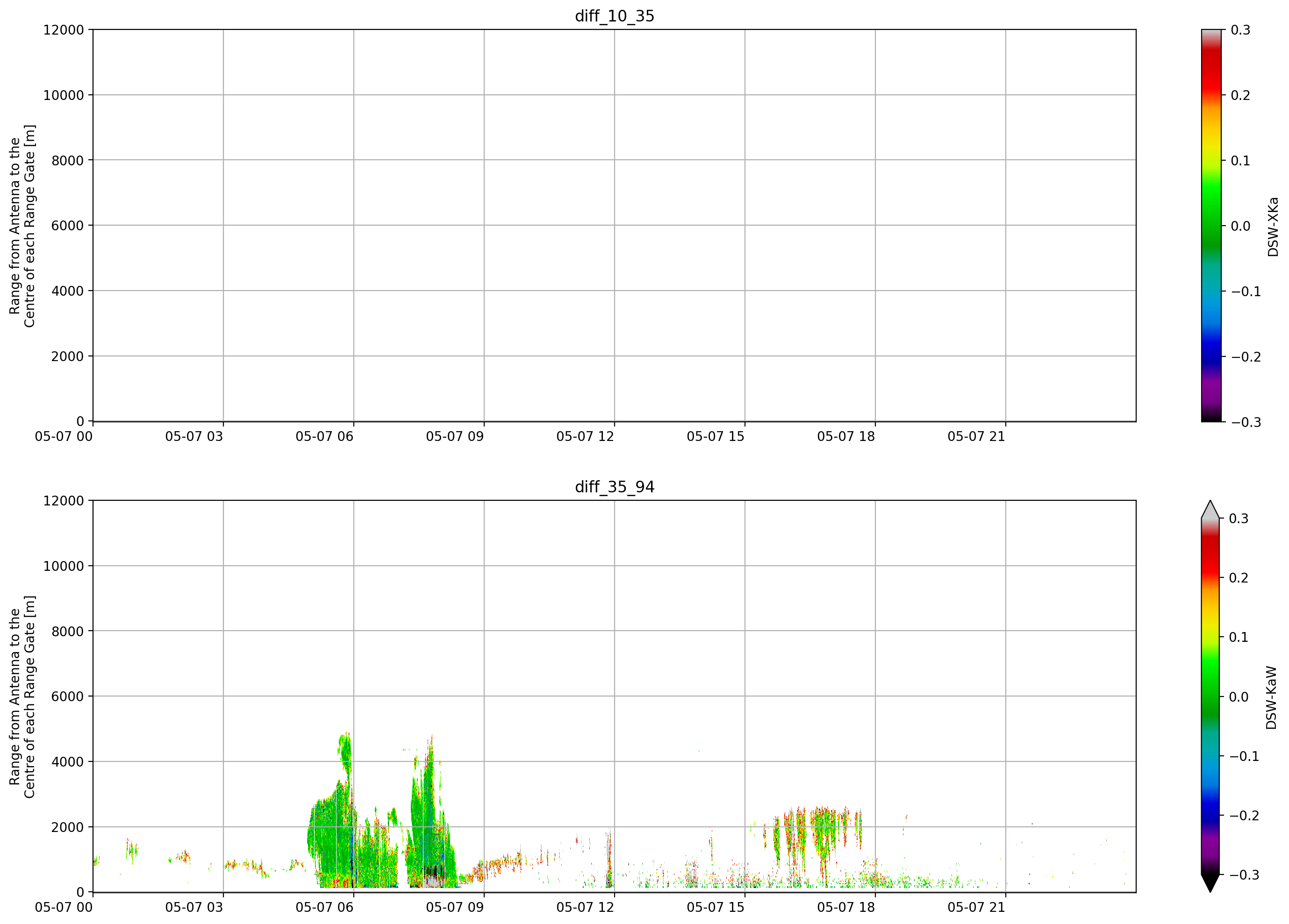Click the "05-07 00" x-tick under diff_35_94

coord(64,908)
